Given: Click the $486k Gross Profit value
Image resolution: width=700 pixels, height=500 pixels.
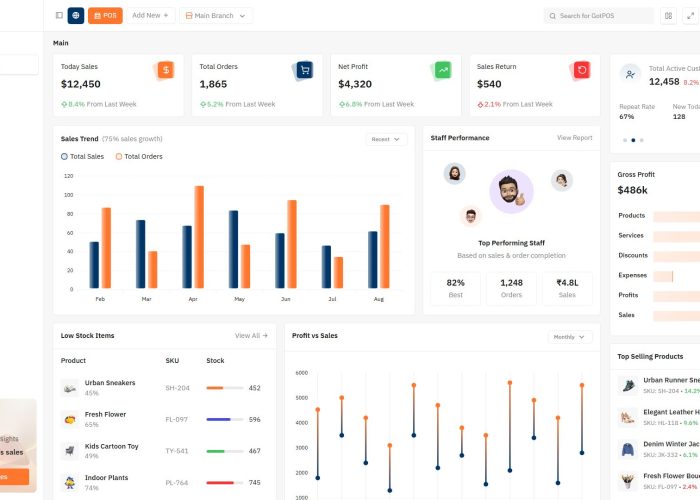Looking at the screenshot, I should coord(633,190).
